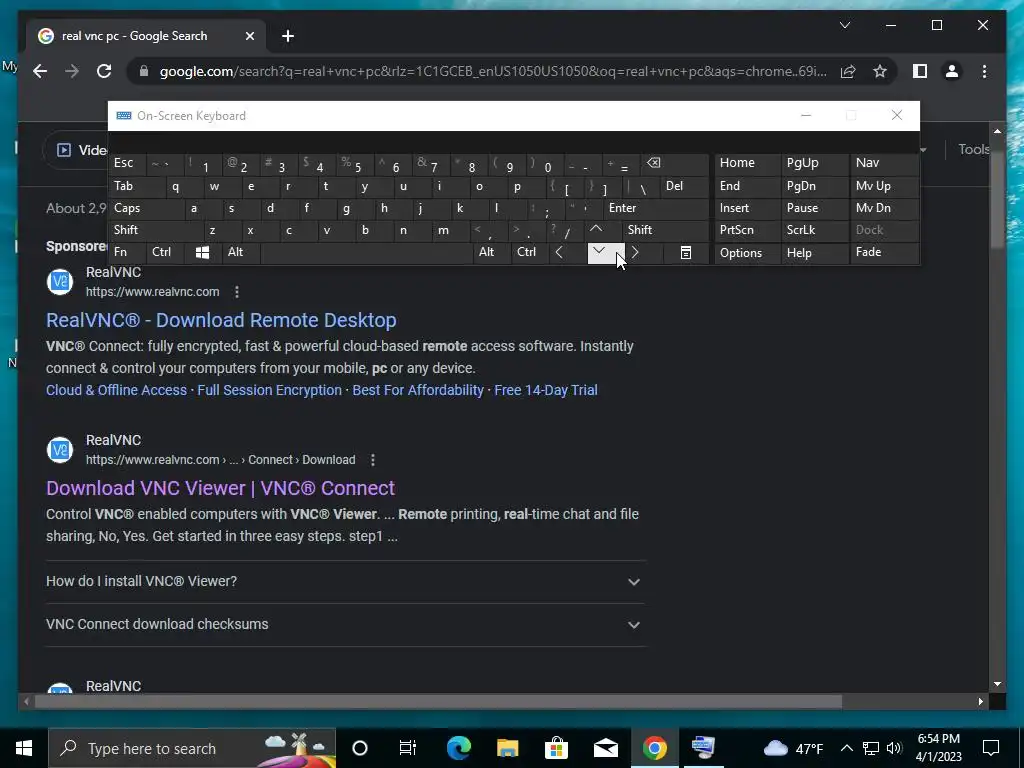Click the down arrow key on keyboard
1024x768 pixels.
click(x=605, y=252)
